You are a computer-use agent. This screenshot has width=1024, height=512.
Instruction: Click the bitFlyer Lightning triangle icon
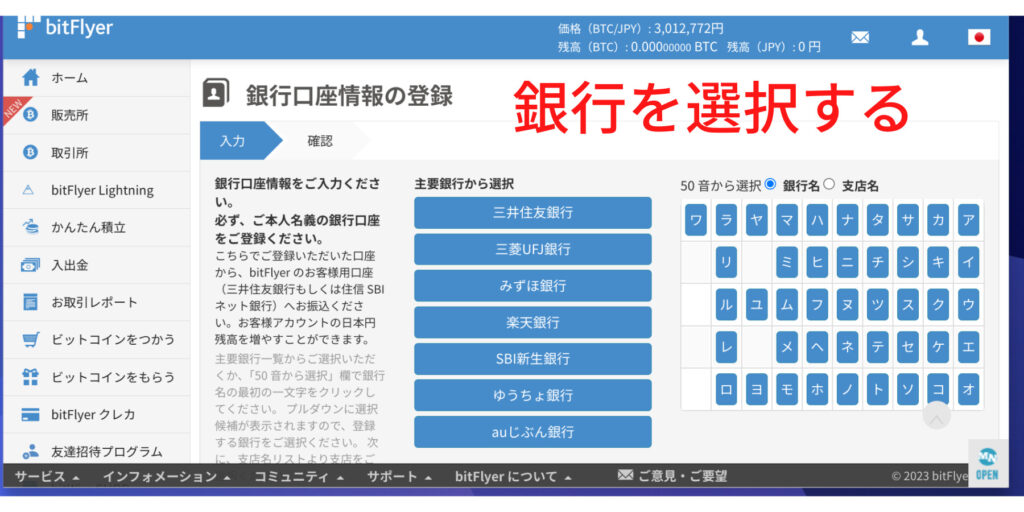tap(28, 190)
